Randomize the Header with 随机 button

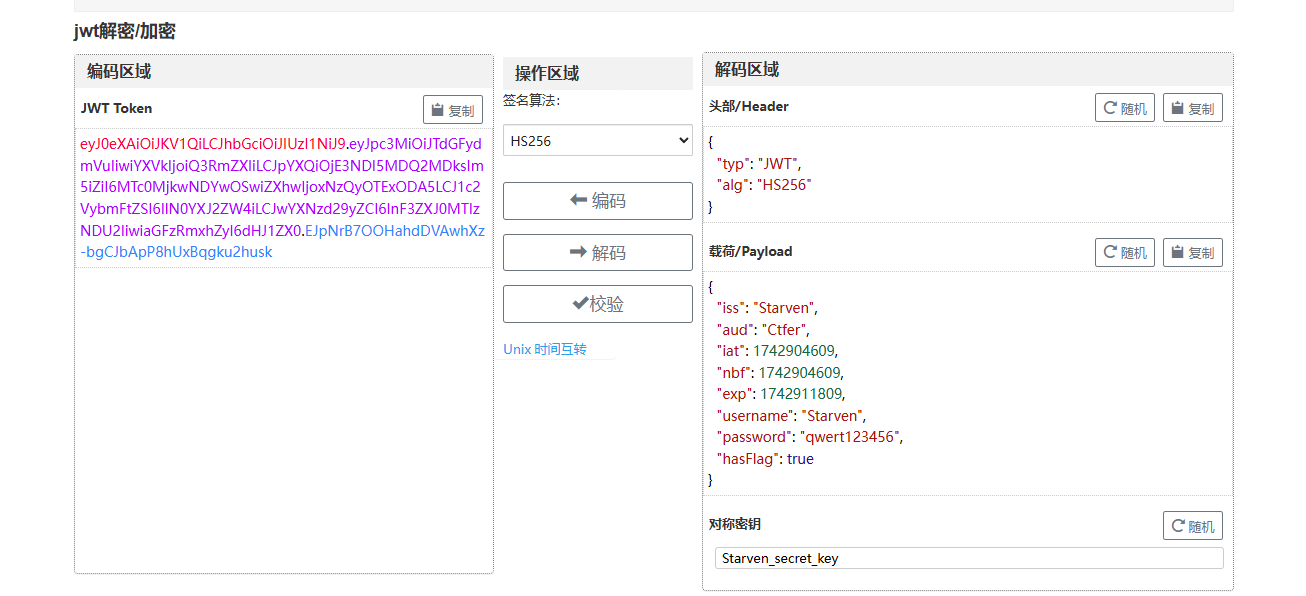click(1124, 108)
